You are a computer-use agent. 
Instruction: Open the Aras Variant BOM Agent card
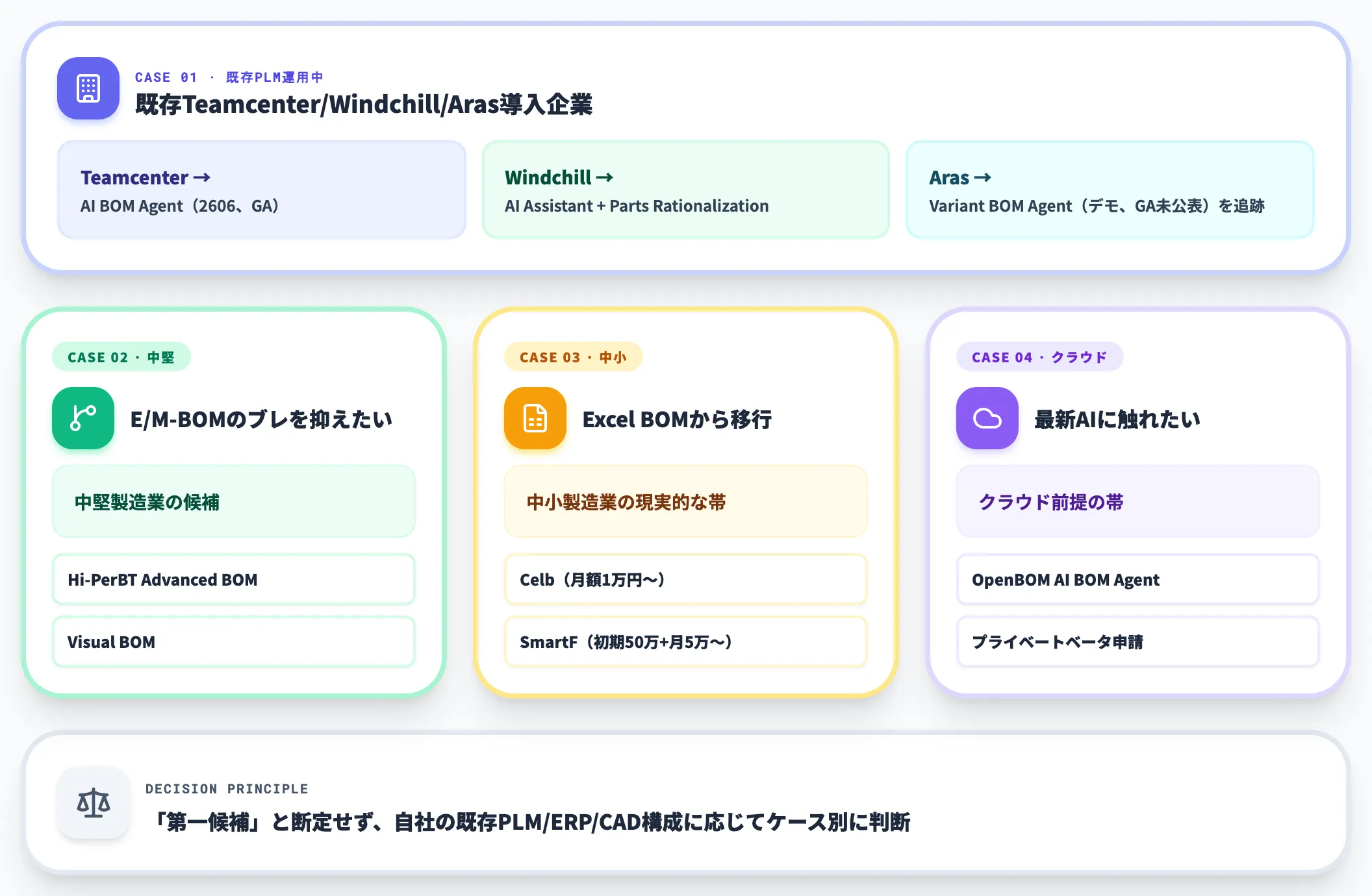click(x=1110, y=190)
